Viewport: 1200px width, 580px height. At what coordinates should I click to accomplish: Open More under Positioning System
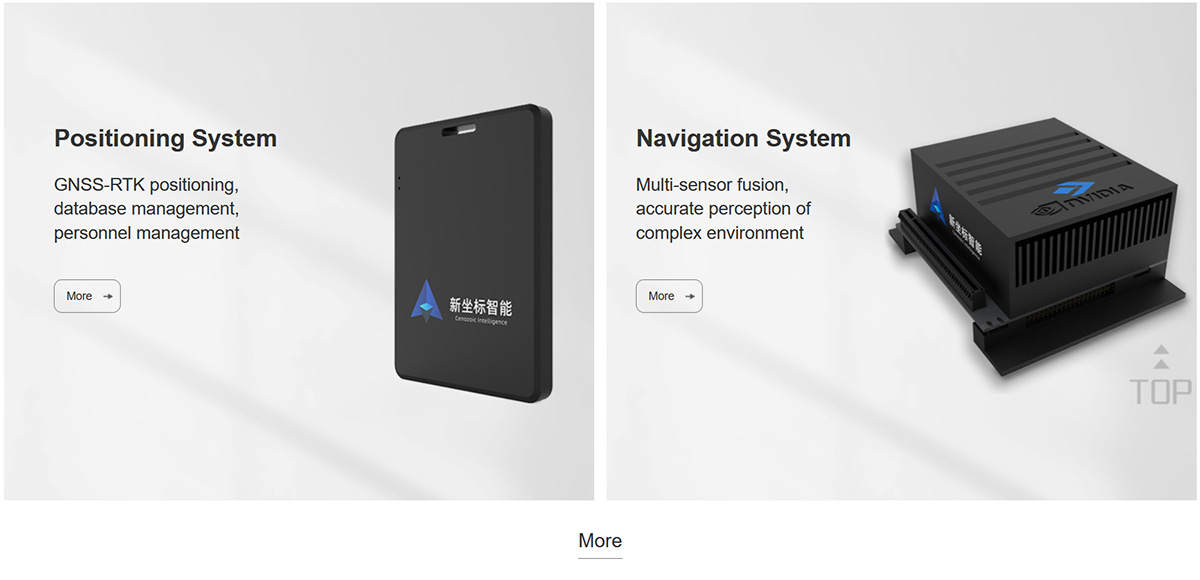87,296
